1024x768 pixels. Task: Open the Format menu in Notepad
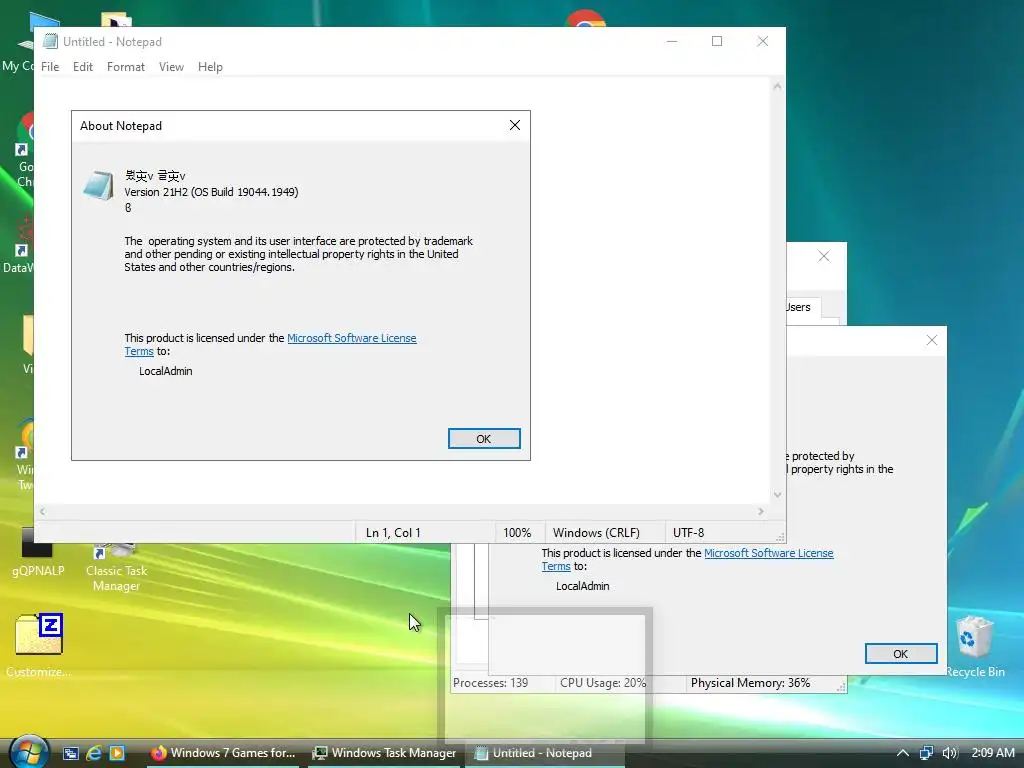click(125, 67)
